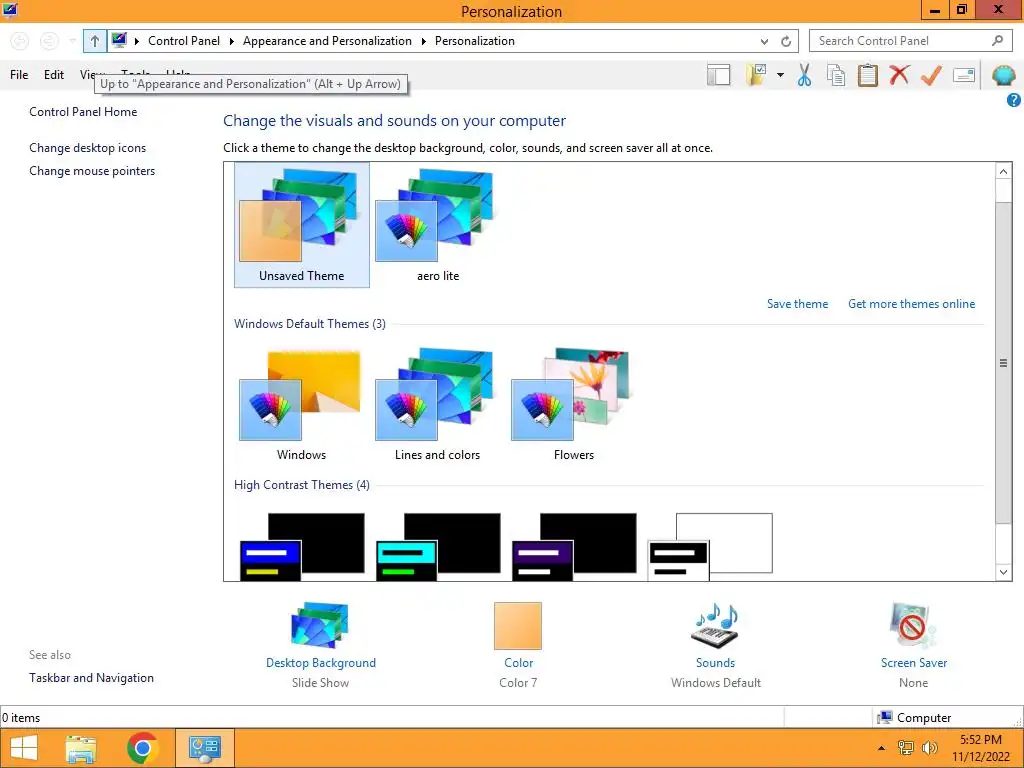Click the Up arrow navigation button
Image resolution: width=1024 pixels, height=768 pixels.
click(95, 41)
